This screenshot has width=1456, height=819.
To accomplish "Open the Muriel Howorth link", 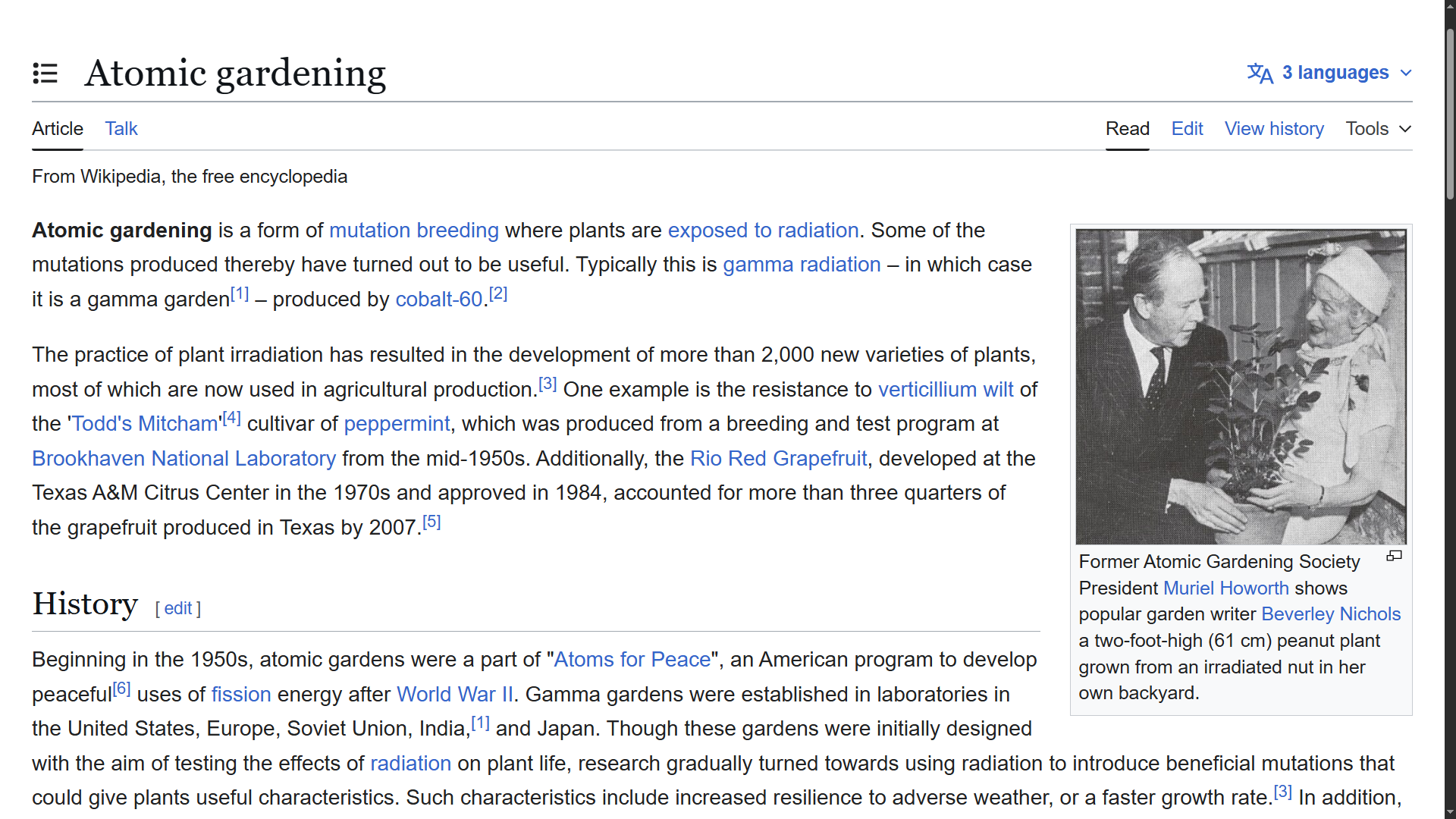I will click(x=1225, y=588).
